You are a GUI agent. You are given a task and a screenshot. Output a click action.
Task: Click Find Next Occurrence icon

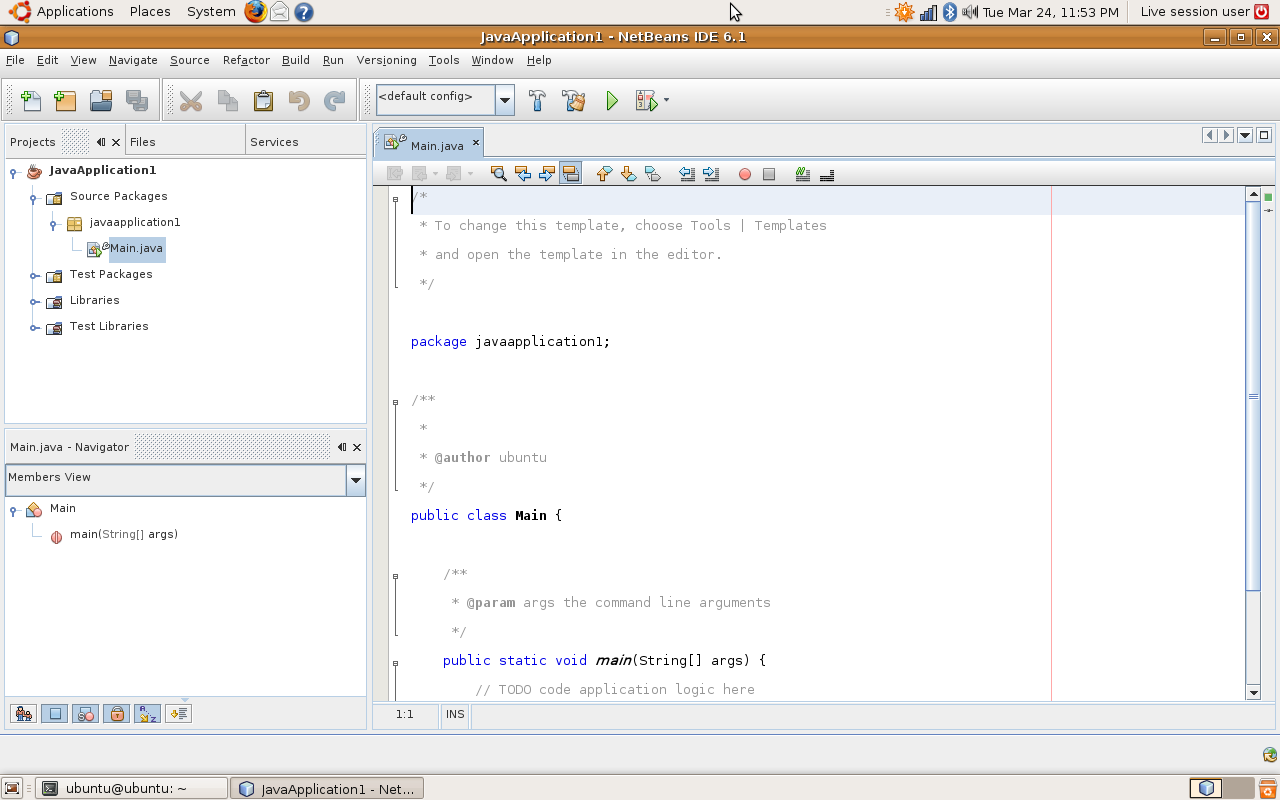point(546,174)
